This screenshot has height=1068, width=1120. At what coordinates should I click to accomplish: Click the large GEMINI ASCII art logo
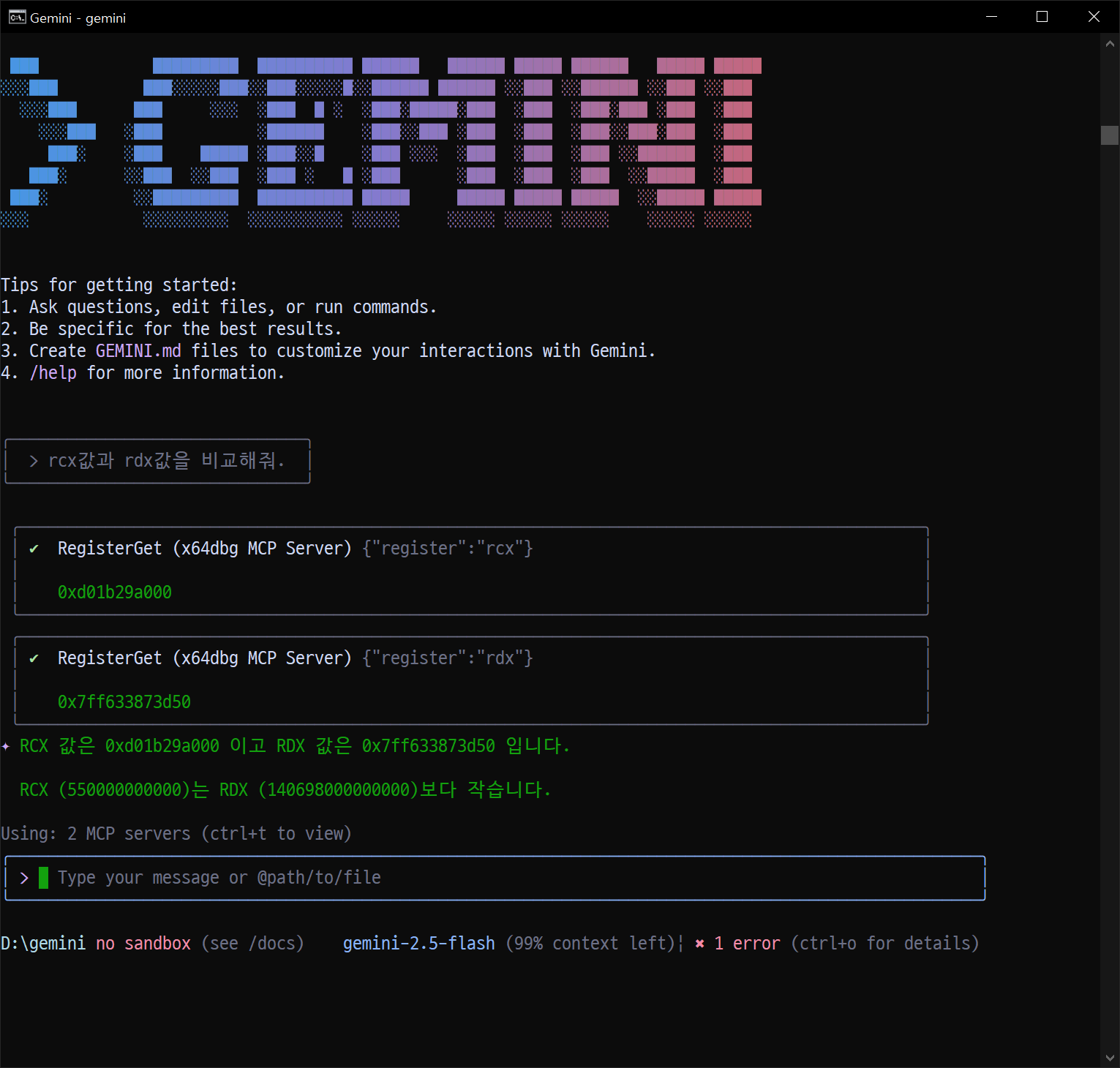[381, 143]
